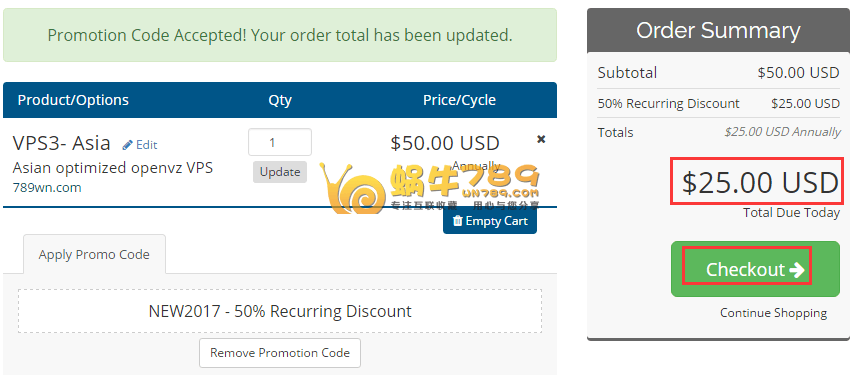The height and width of the screenshot is (375, 855).
Task: Click the Order Summary heading
Action: coord(718,31)
